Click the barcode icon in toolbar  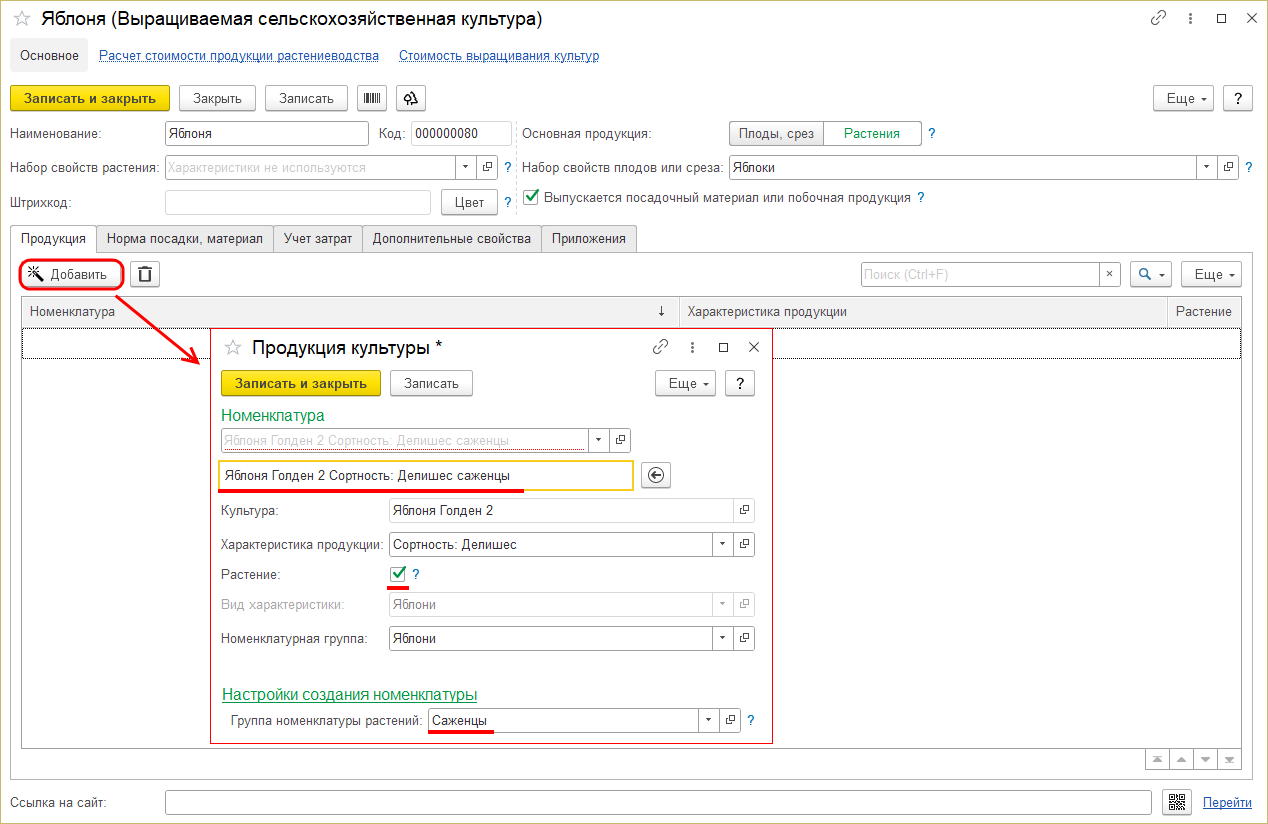(x=372, y=98)
